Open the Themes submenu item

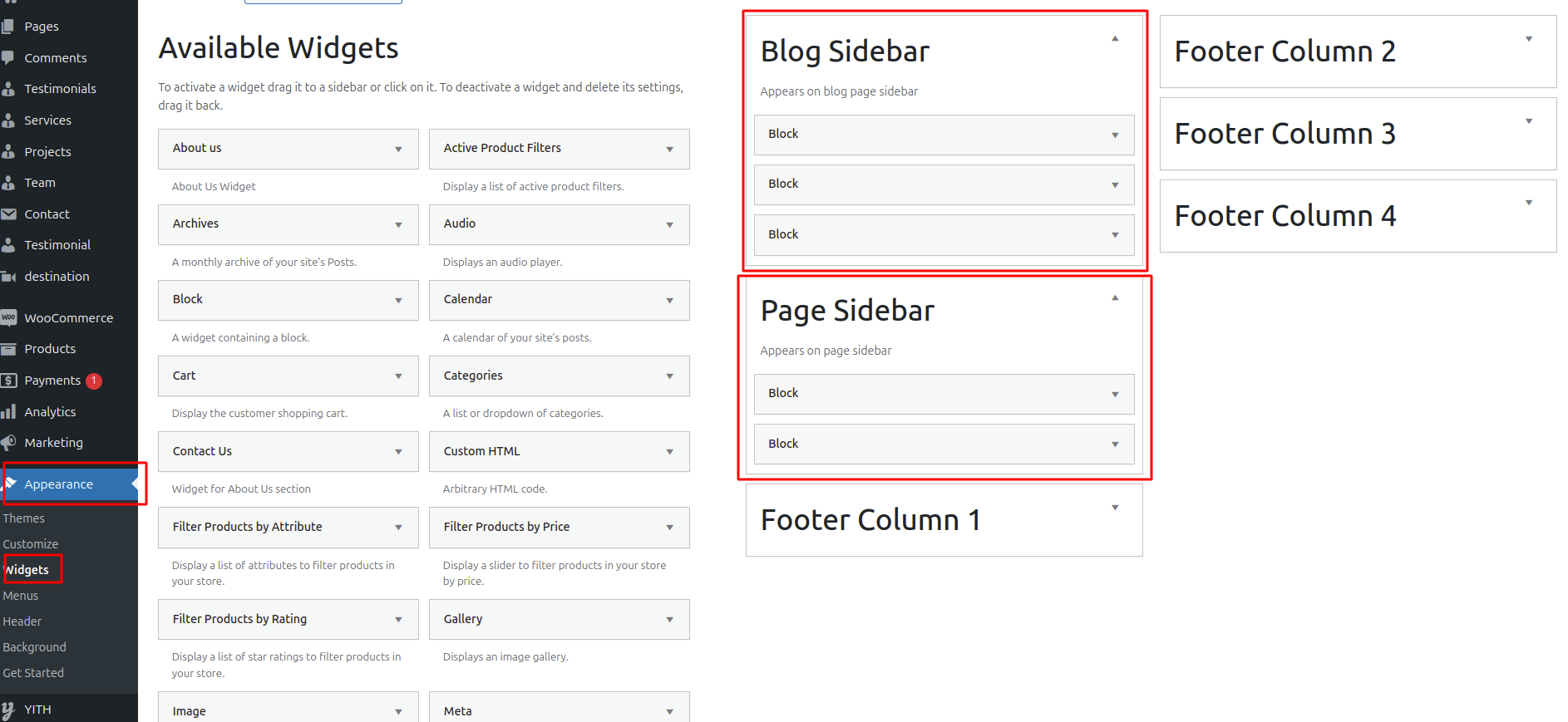pos(24,518)
